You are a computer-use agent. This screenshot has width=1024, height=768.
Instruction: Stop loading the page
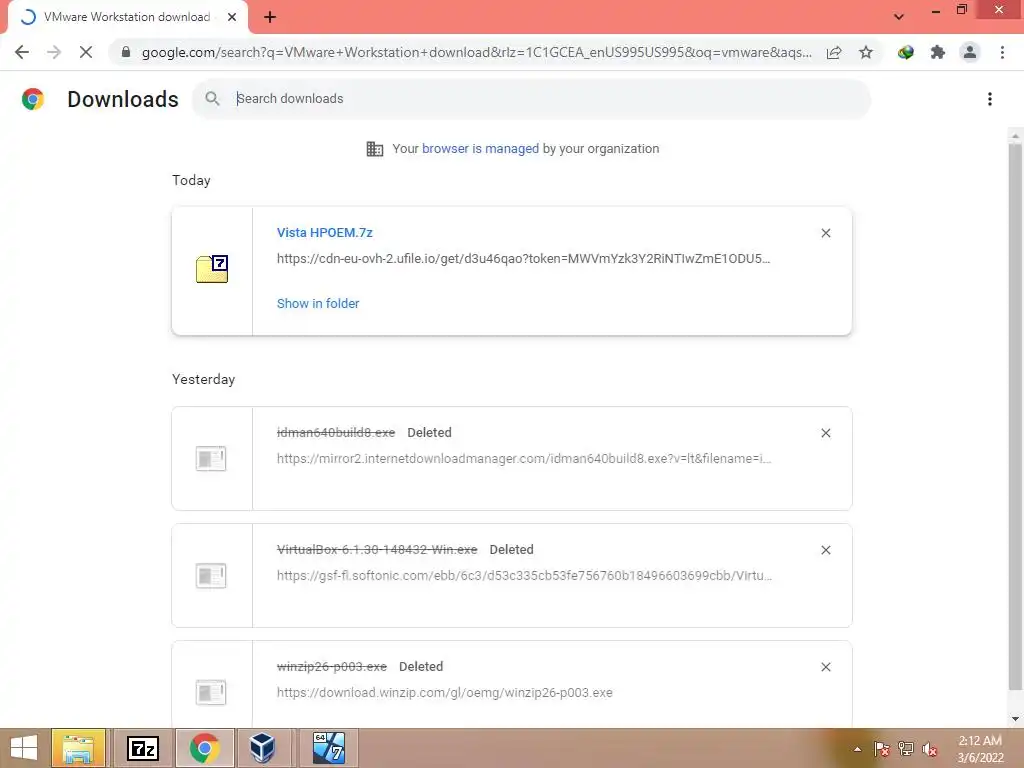coord(86,52)
